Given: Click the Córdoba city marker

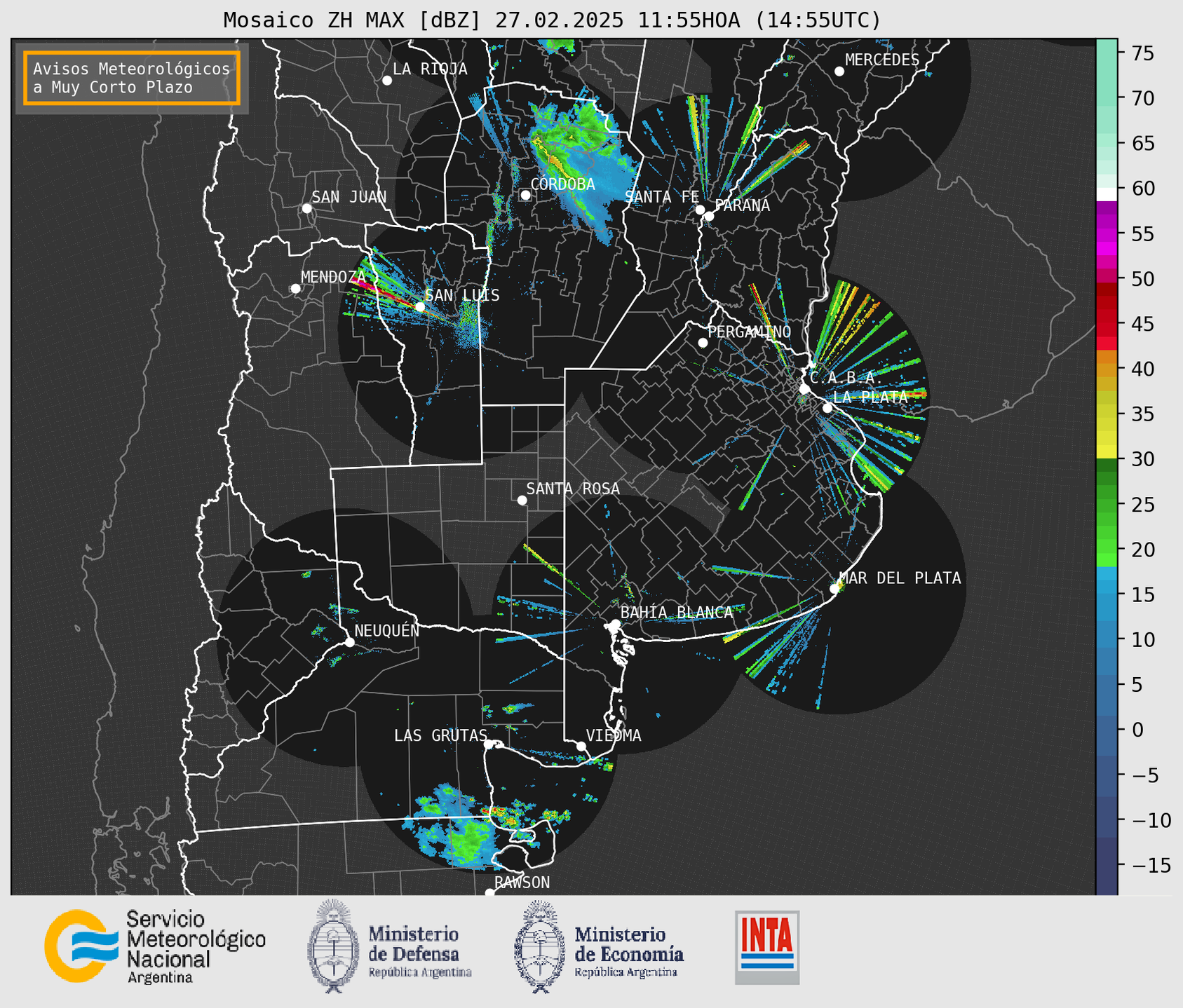Looking at the screenshot, I should 525,195.
